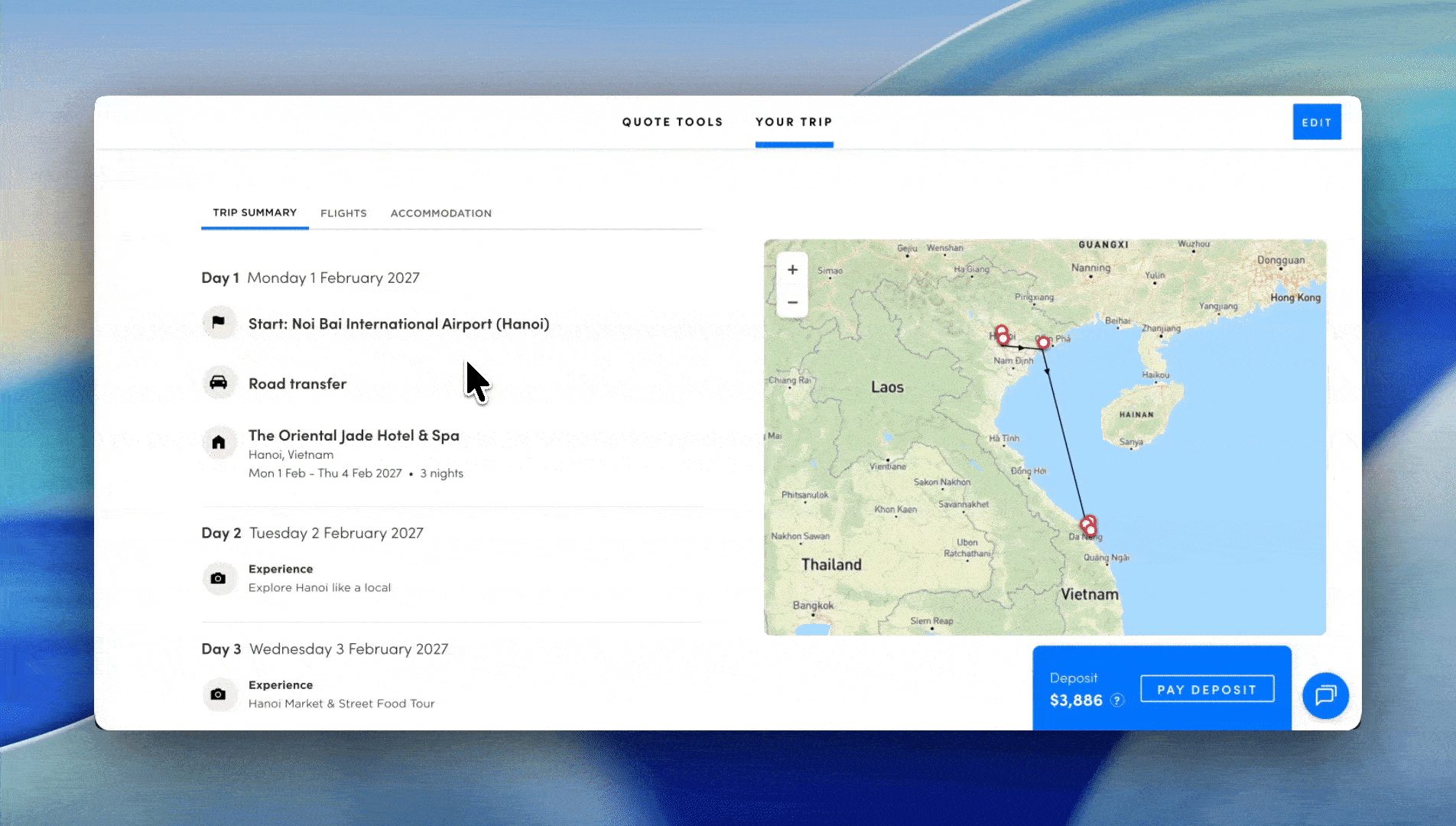
Task: Click the Da Nang map marker
Action: pyautogui.click(x=1088, y=526)
